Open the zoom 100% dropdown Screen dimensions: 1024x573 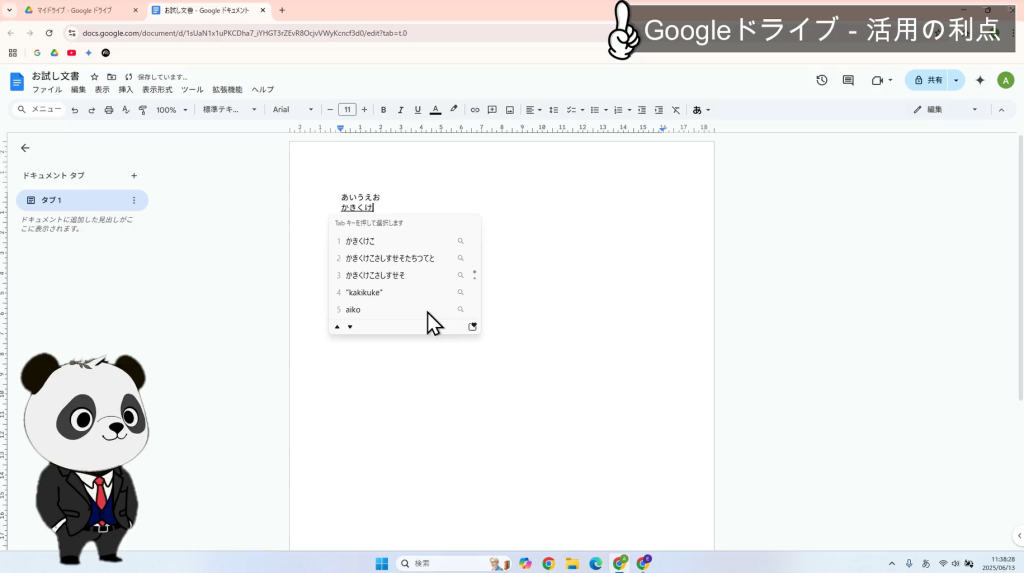[x=172, y=110]
